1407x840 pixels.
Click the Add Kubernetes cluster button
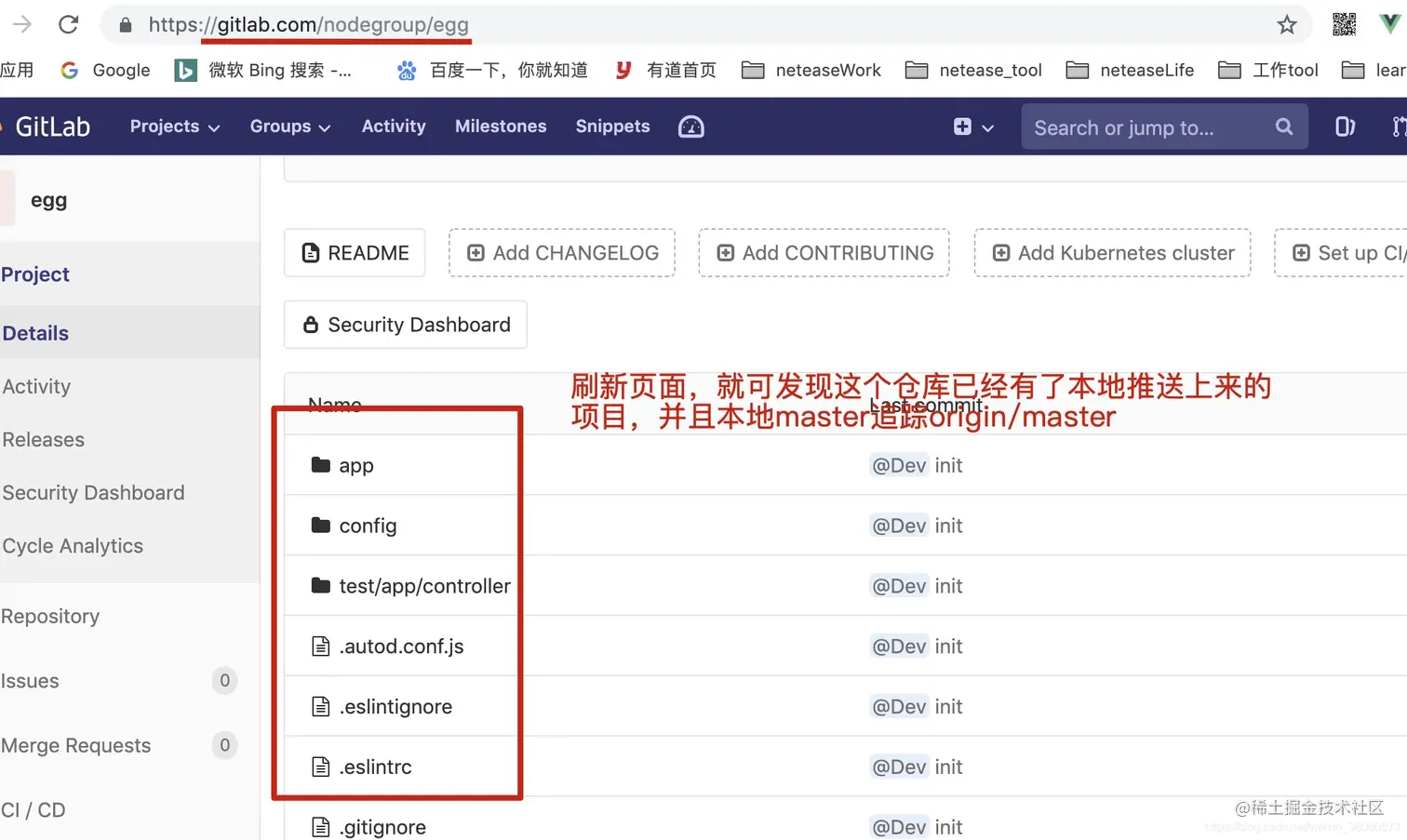point(1112,253)
